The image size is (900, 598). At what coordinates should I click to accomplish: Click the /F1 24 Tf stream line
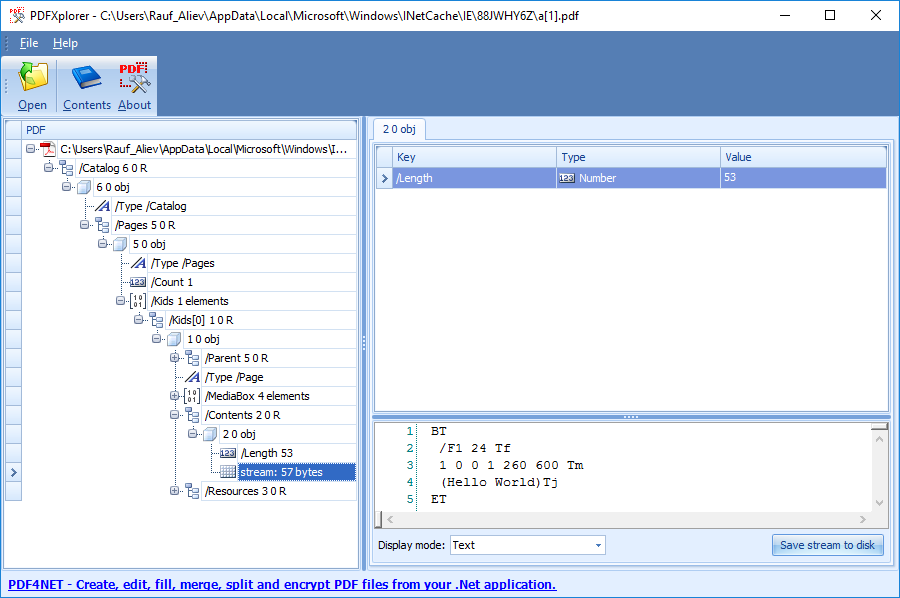[475, 448]
